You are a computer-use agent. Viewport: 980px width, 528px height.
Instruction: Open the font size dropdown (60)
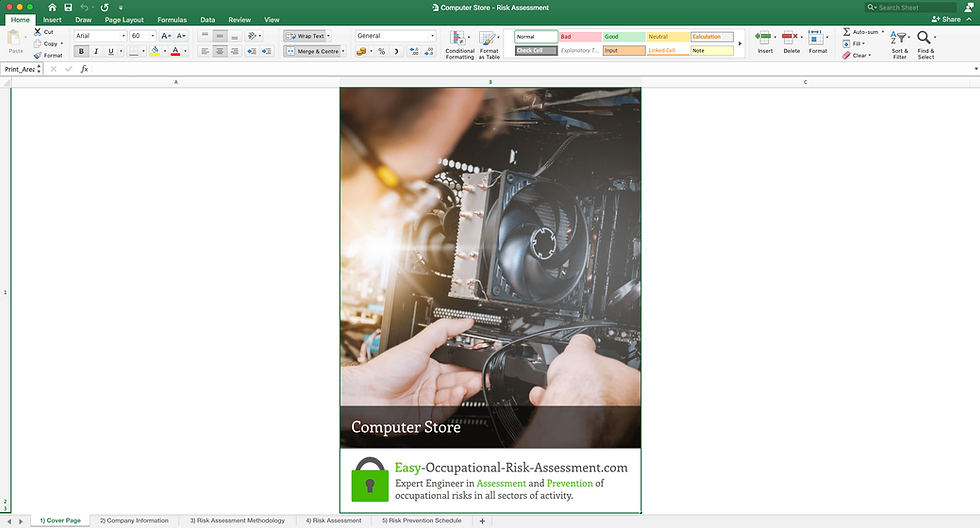152,36
